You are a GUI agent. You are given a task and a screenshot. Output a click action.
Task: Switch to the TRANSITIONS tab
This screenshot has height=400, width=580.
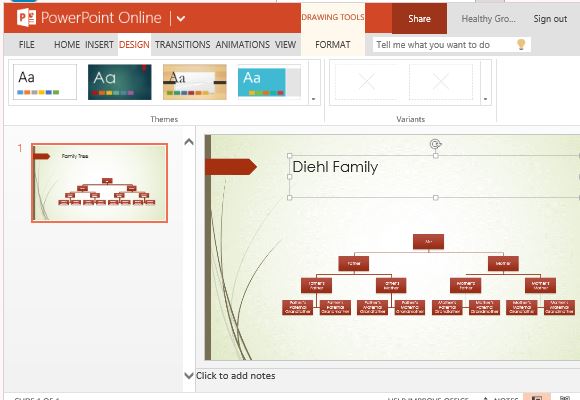pos(182,45)
